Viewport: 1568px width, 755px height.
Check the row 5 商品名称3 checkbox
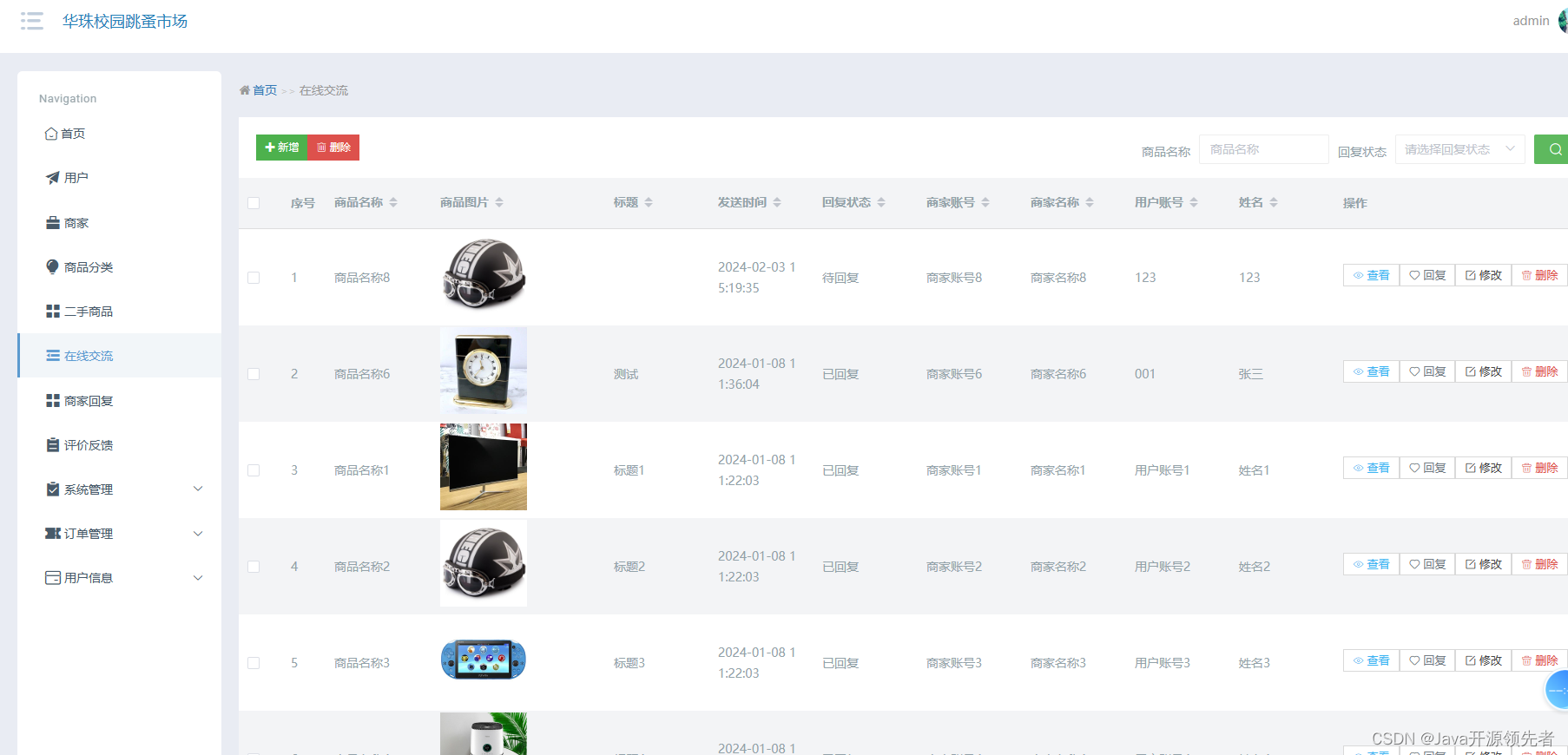pyautogui.click(x=254, y=663)
